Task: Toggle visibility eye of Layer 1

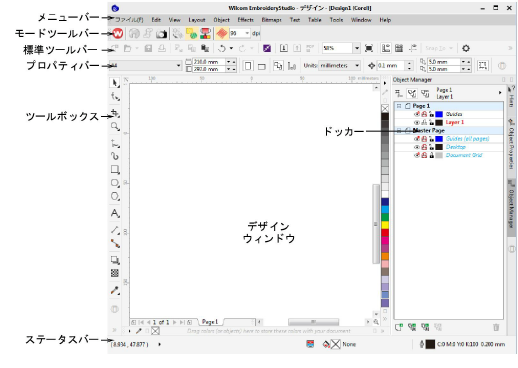Action: click(417, 123)
